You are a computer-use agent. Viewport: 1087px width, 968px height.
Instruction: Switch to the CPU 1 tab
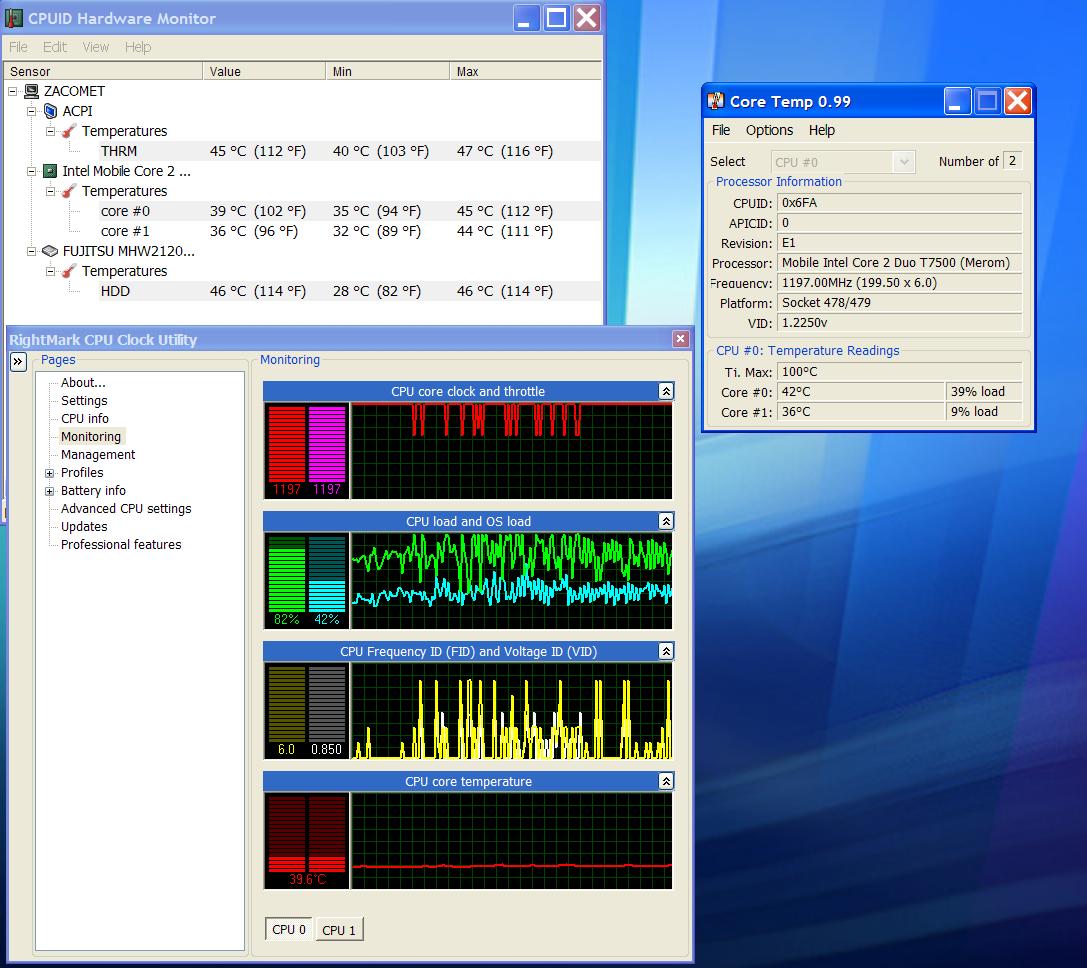pos(339,930)
